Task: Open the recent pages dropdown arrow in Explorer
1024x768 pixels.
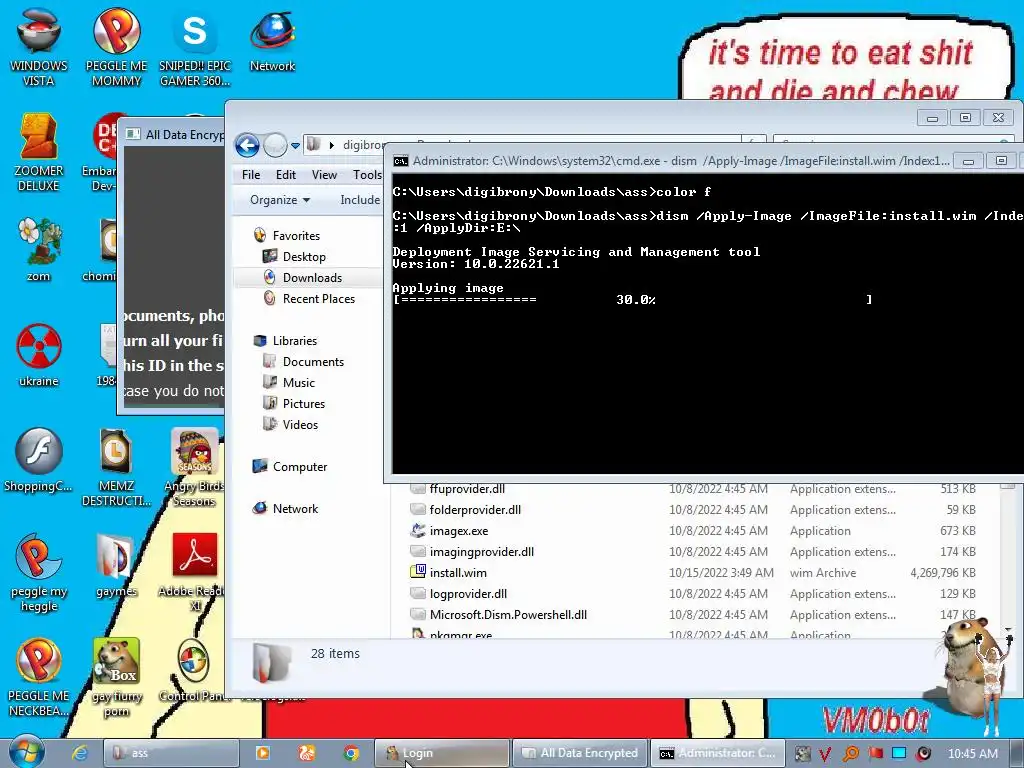Action: point(295,146)
